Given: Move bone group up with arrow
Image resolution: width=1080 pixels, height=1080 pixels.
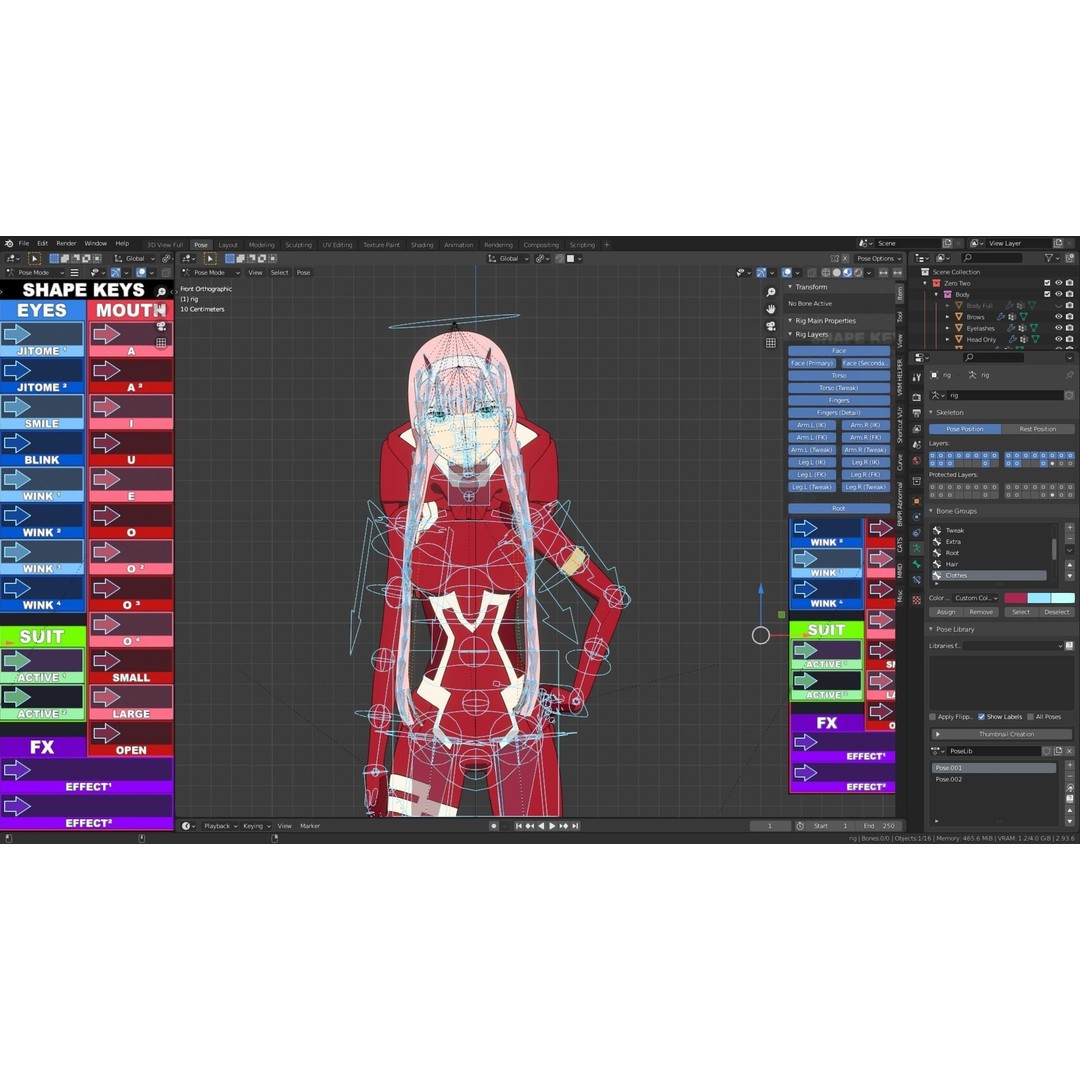Looking at the screenshot, I should (x=1069, y=565).
